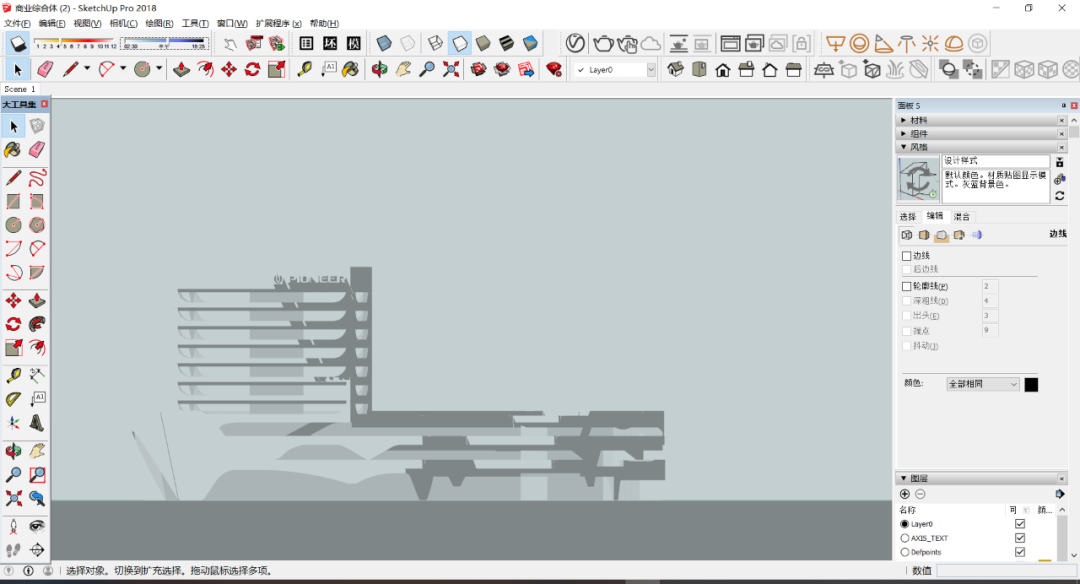
Task: Set Defpoints as active layer
Action: pyautogui.click(x=905, y=552)
